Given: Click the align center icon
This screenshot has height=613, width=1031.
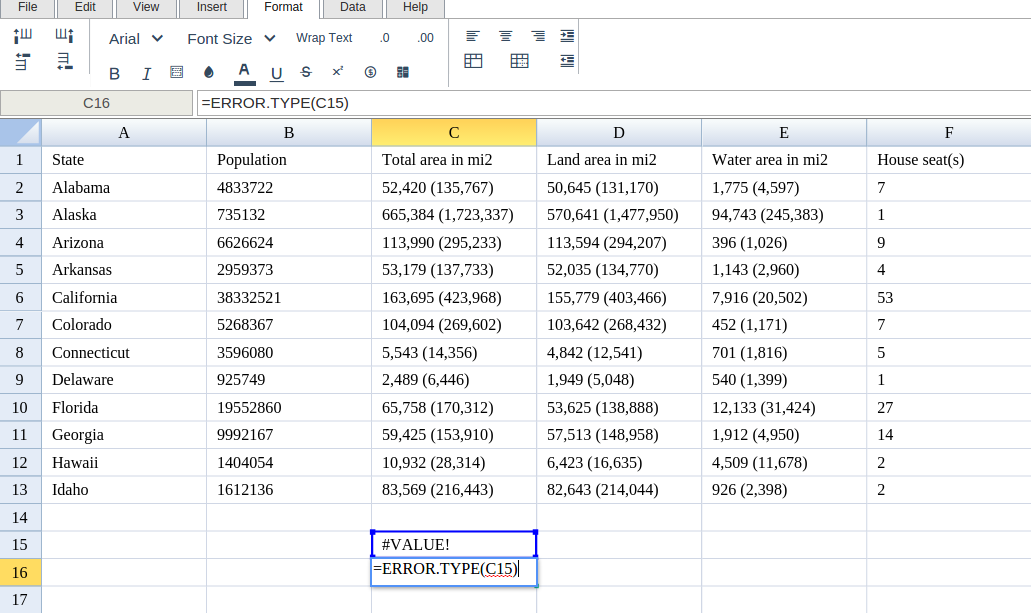Looking at the screenshot, I should coord(506,36).
